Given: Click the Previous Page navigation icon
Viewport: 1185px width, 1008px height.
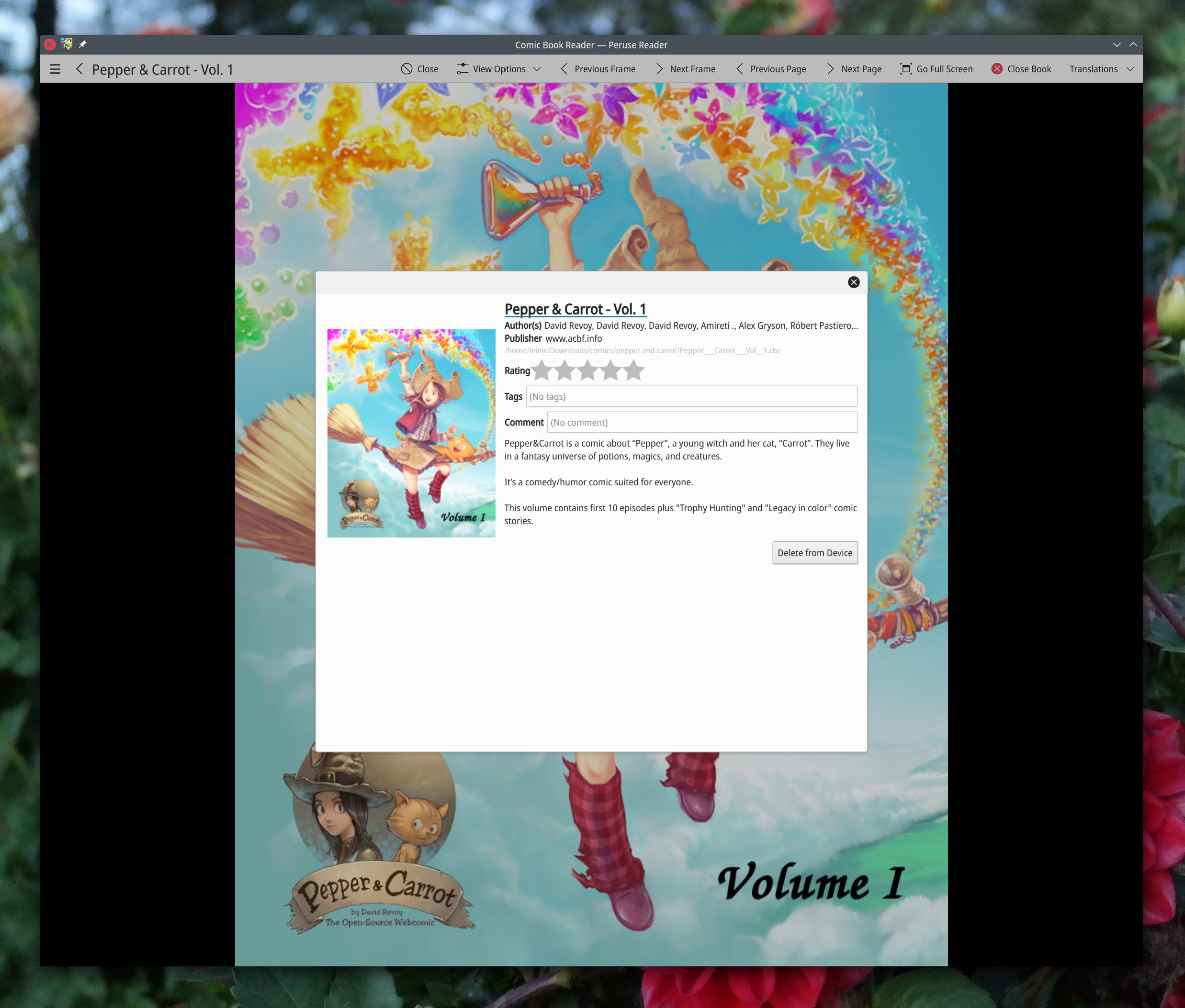Looking at the screenshot, I should 739,68.
